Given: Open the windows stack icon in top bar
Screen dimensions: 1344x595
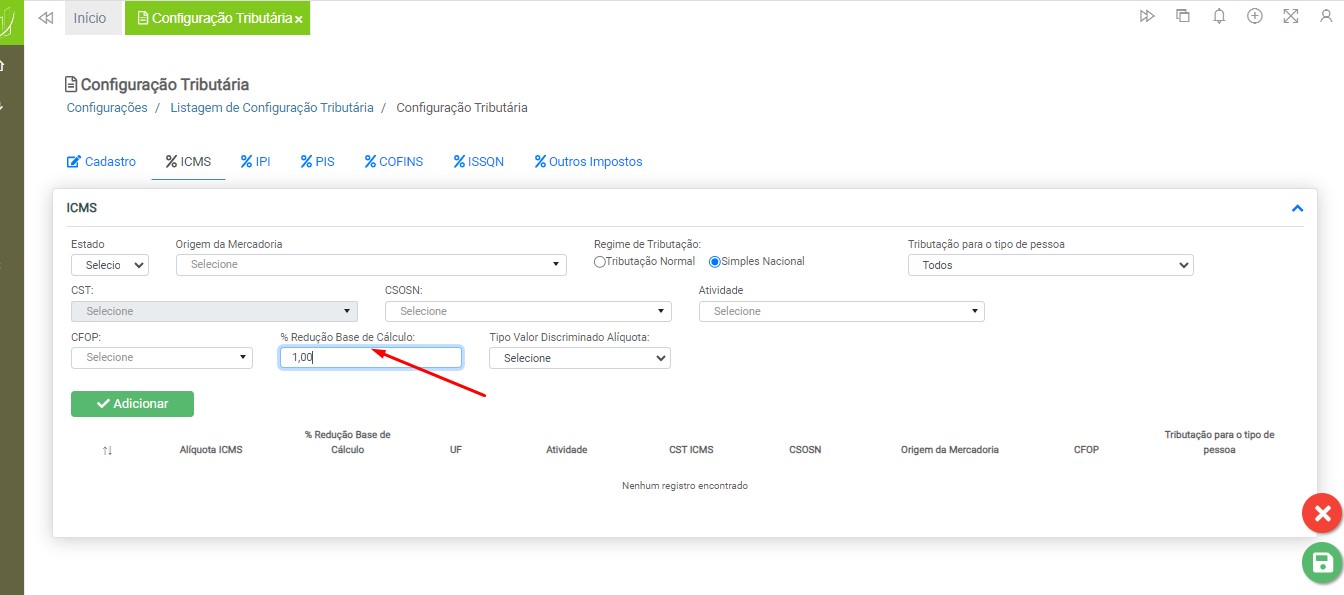Looking at the screenshot, I should point(1183,17).
